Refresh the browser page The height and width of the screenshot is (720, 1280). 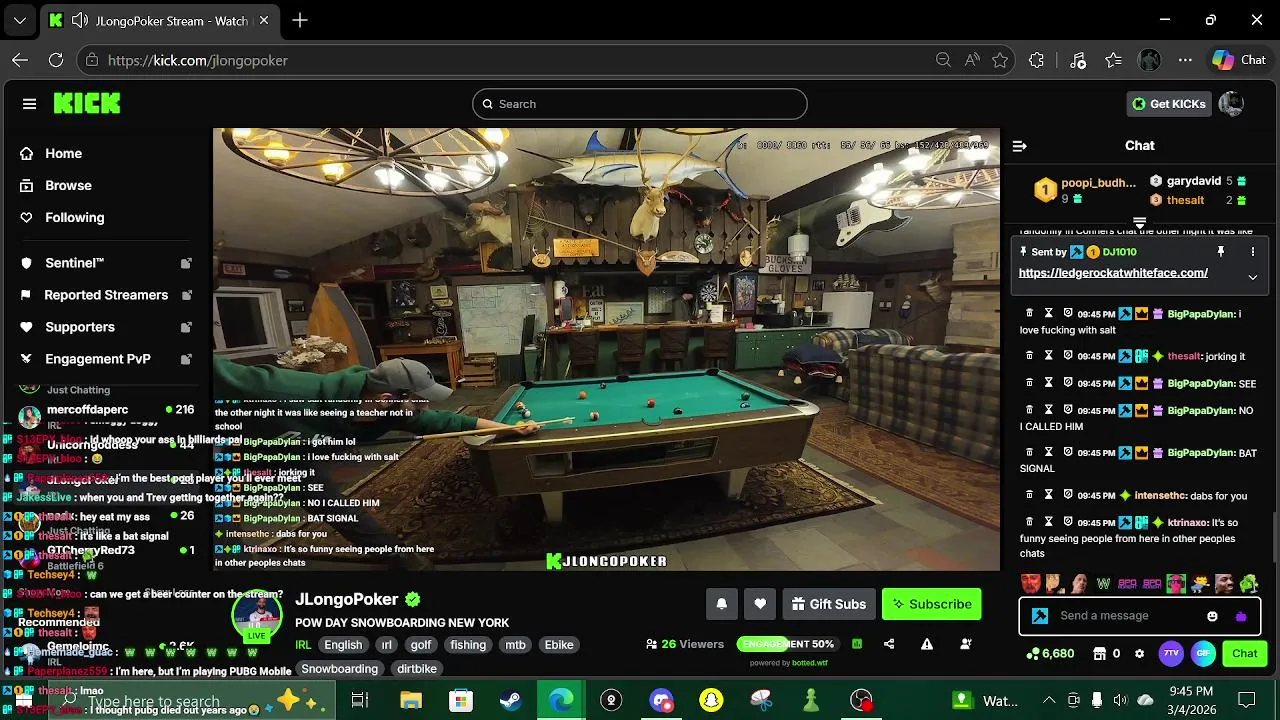[x=56, y=60]
